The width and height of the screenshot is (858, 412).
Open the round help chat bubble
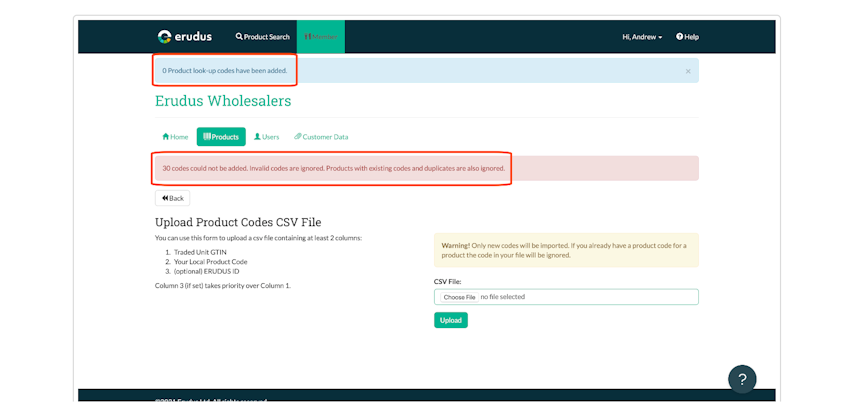pyautogui.click(x=742, y=379)
